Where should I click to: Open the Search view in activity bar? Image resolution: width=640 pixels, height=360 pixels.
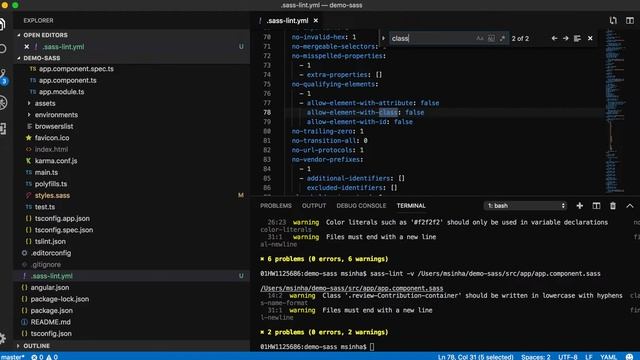tap(2, 49)
